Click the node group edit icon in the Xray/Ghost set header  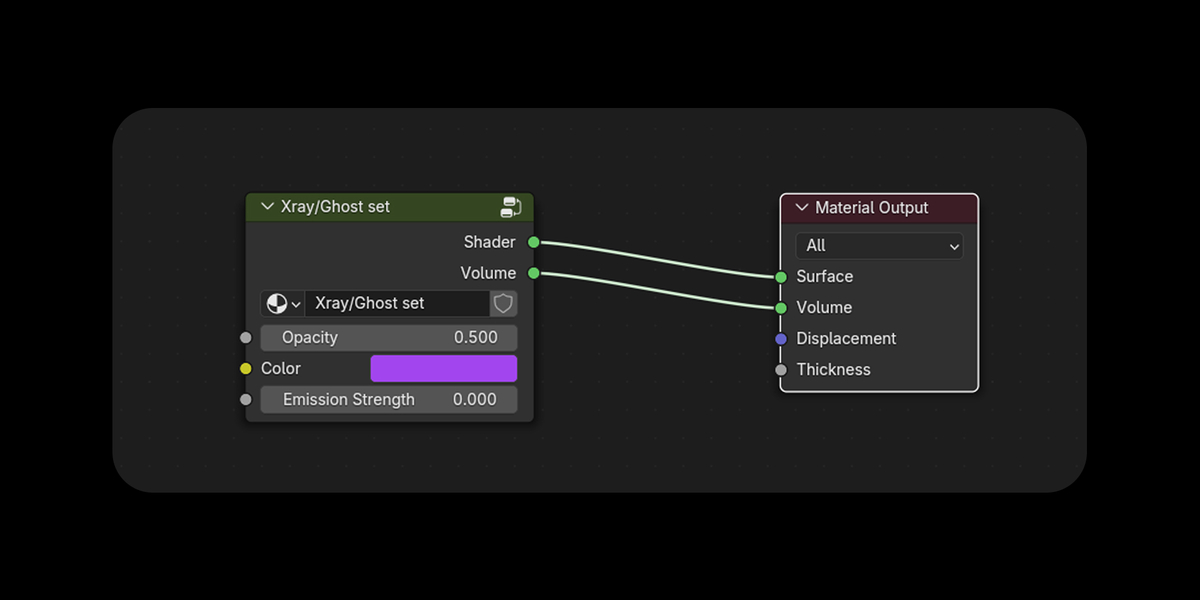[x=511, y=207]
